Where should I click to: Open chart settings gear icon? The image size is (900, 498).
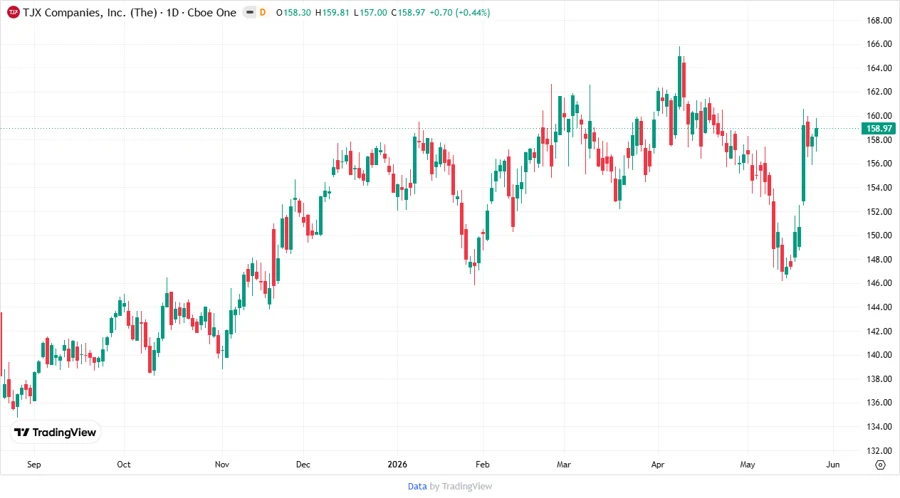point(880,465)
